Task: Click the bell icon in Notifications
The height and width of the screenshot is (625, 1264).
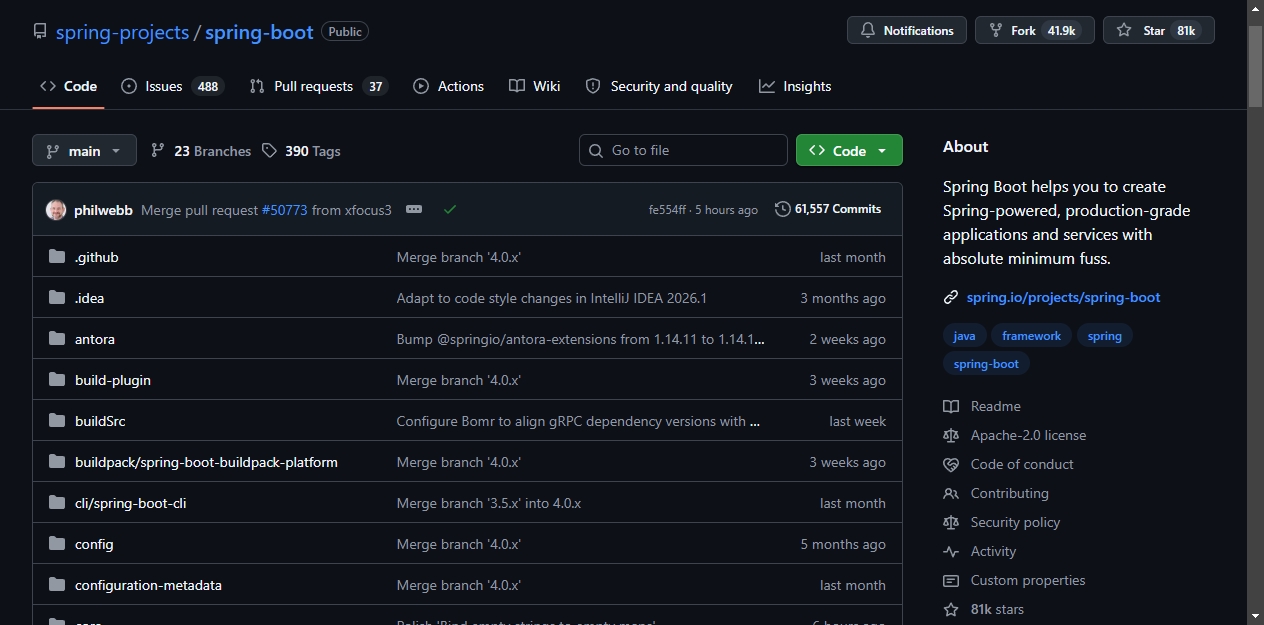Action: click(867, 31)
